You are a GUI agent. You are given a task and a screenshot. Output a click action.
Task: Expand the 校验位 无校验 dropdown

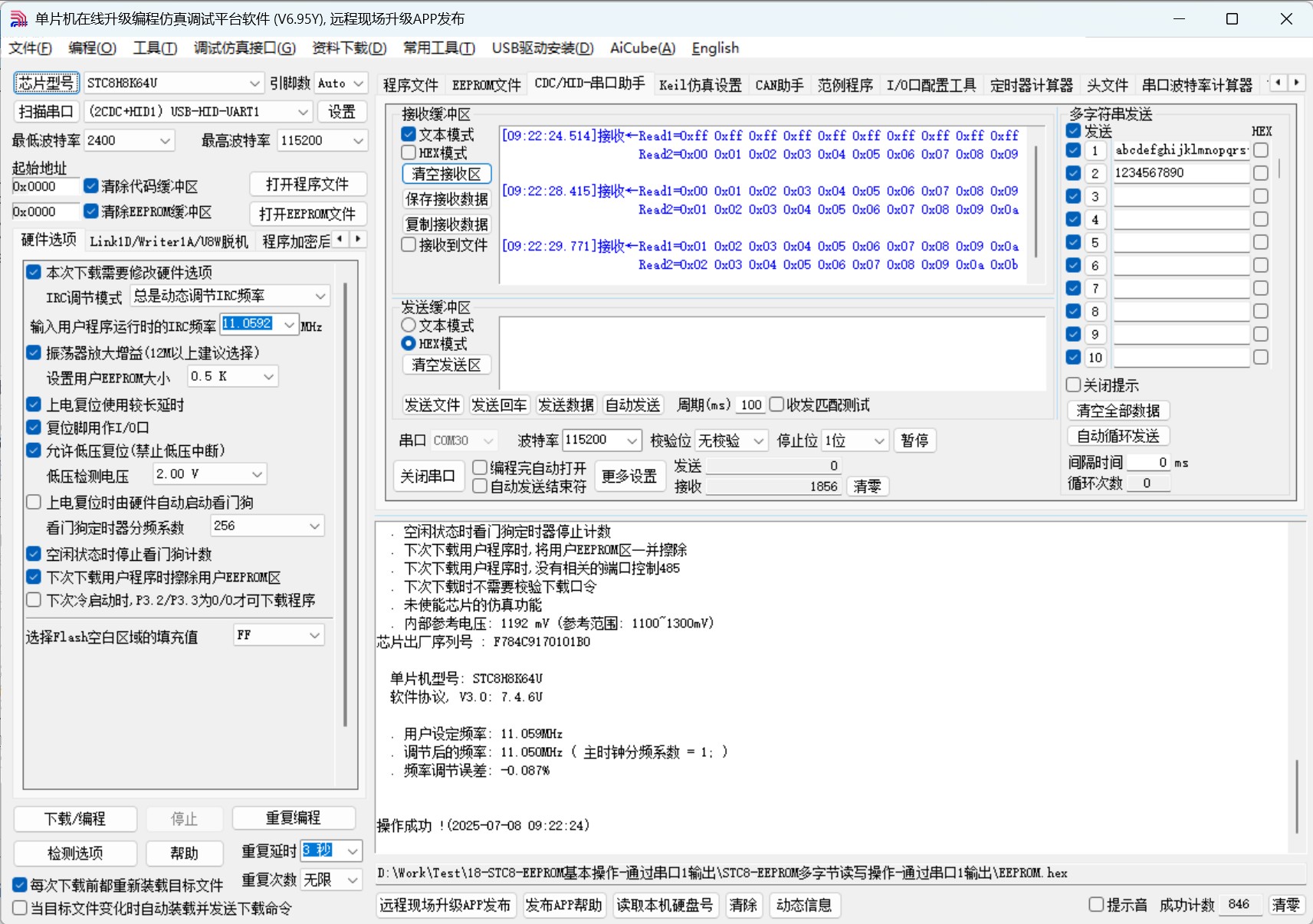(758, 441)
